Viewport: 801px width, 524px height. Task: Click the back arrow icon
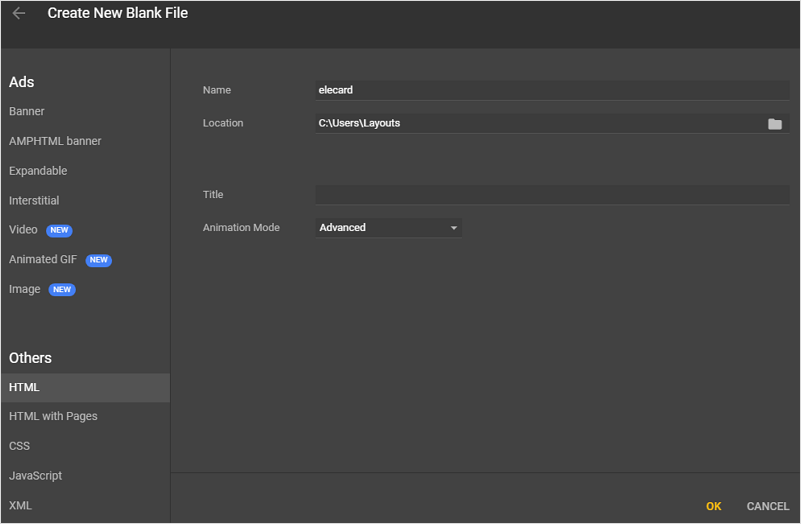click(x=19, y=13)
